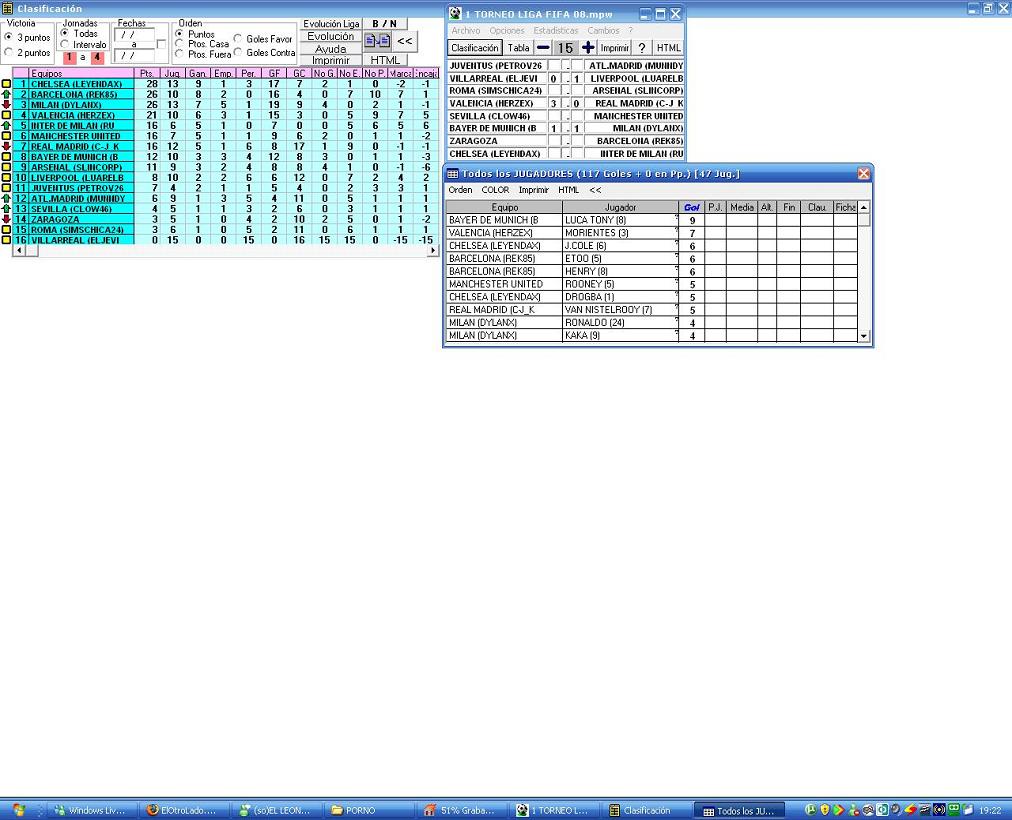This screenshot has width=1012, height=820.
Task: Click Imprimir in the Jugadores window menu
Action: (x=534, y=190)
